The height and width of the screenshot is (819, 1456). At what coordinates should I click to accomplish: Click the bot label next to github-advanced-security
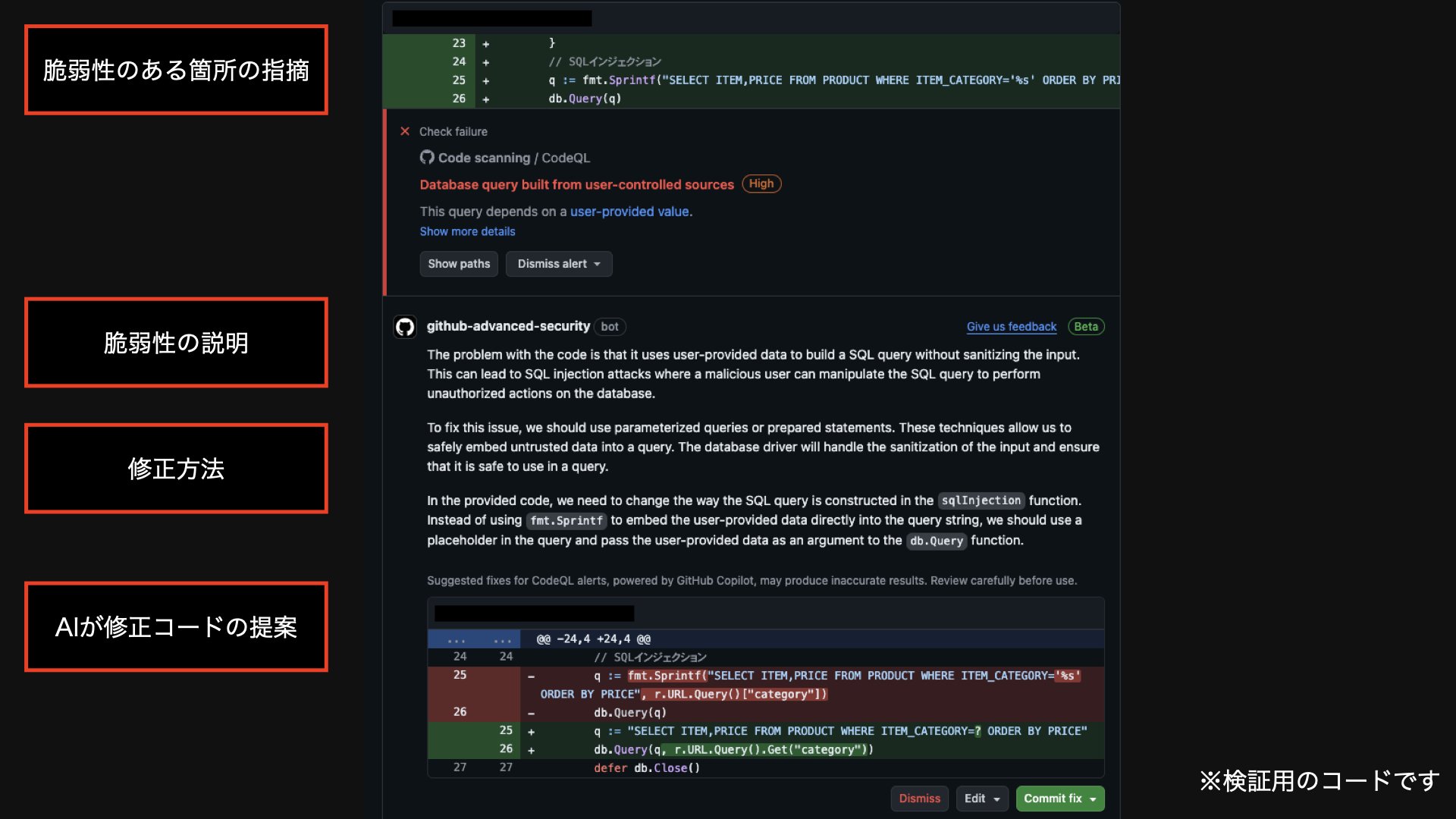point(610,327)
